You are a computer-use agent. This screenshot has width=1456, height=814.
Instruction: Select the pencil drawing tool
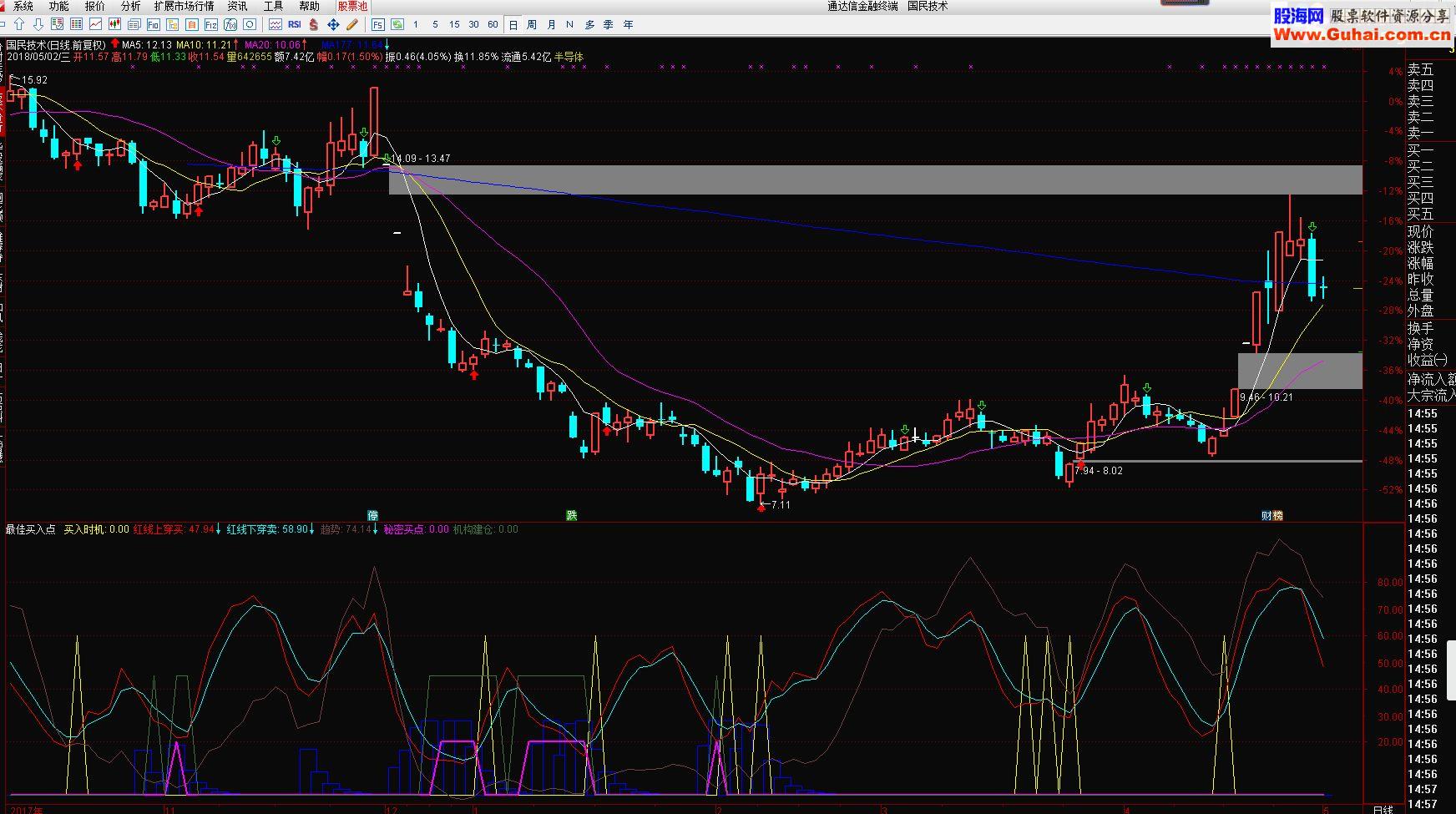(x=352, y=24)
